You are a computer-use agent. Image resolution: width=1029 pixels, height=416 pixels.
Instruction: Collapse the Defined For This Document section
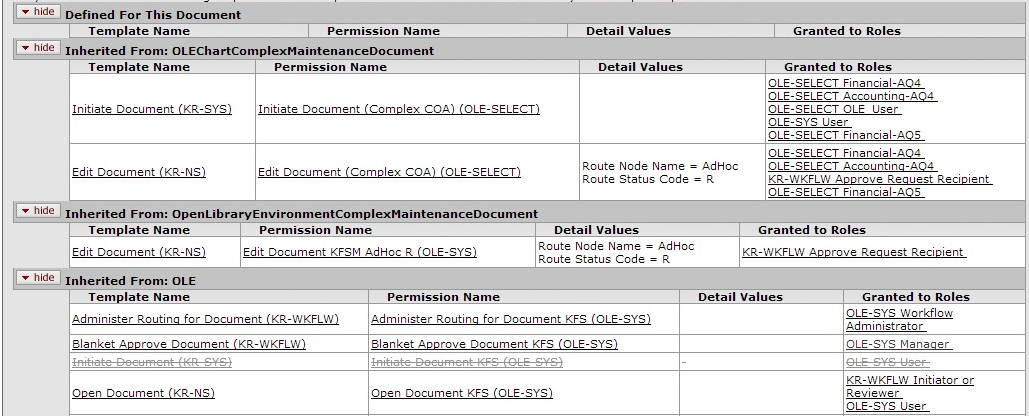pos(39,12)
